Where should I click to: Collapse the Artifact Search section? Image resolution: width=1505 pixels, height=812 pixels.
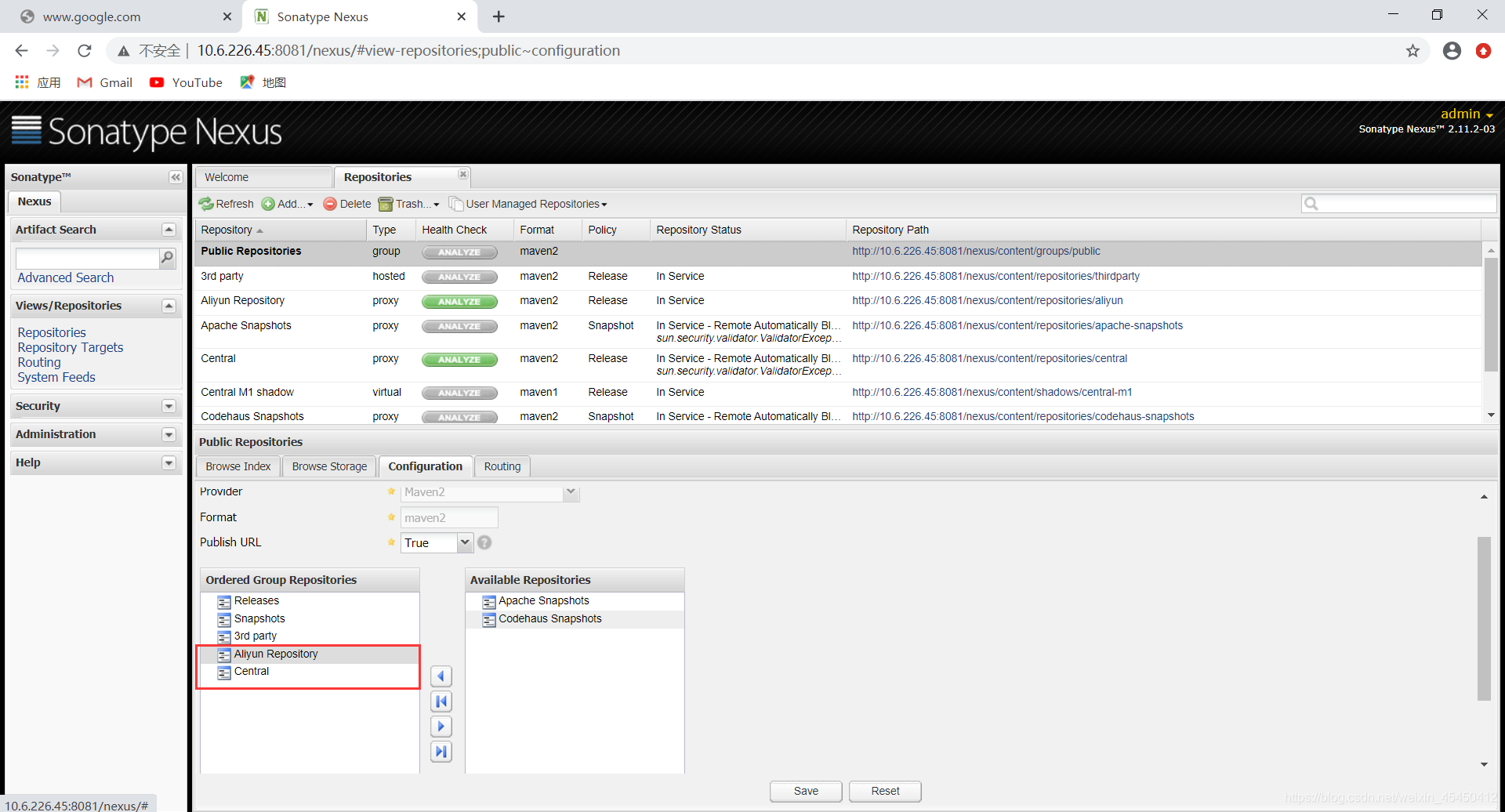169,230
